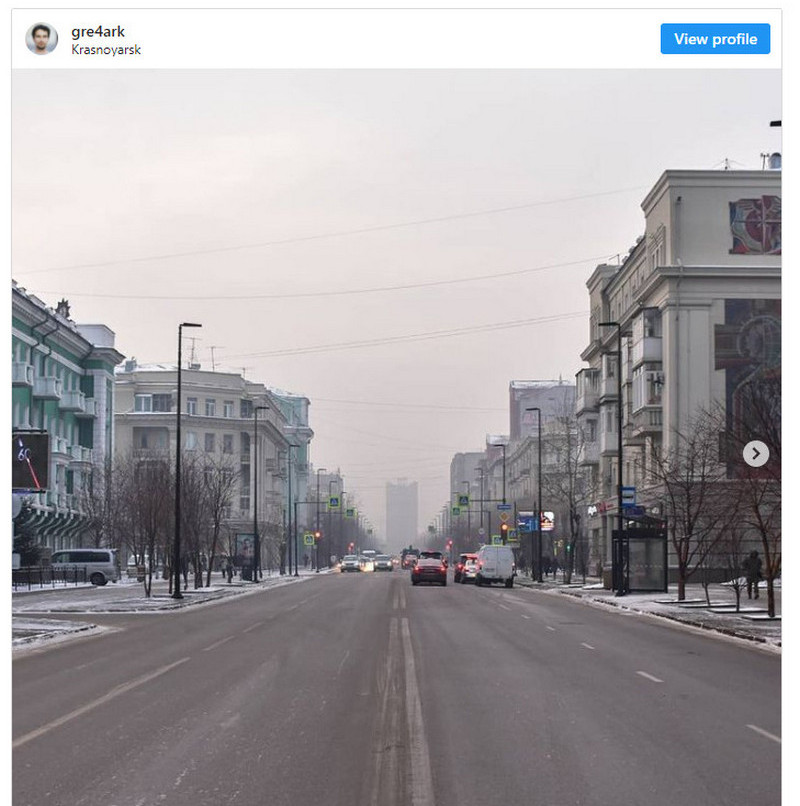Open the Krasnoyarsk location link
Image resolution: width=800 pixels, height=806 pixels.
pos(105,50)
